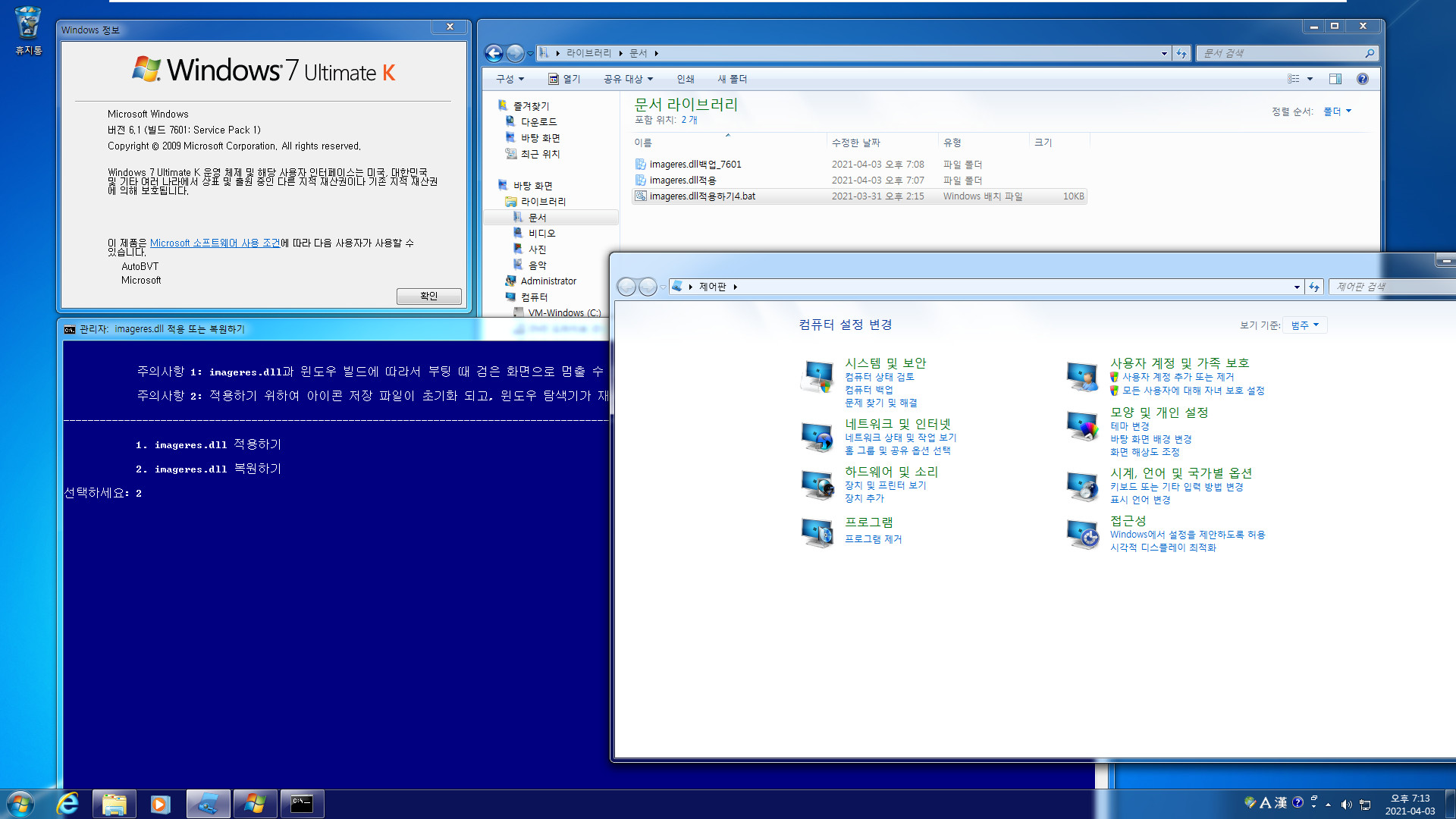Open the System and Security category icon

[817, 376]
